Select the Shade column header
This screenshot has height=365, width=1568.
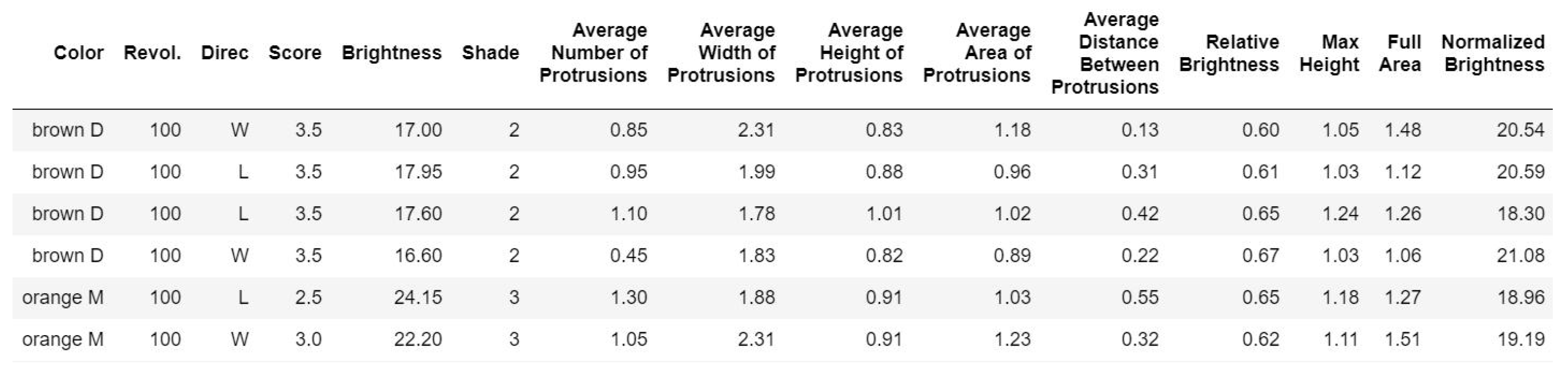coord(490,53)
